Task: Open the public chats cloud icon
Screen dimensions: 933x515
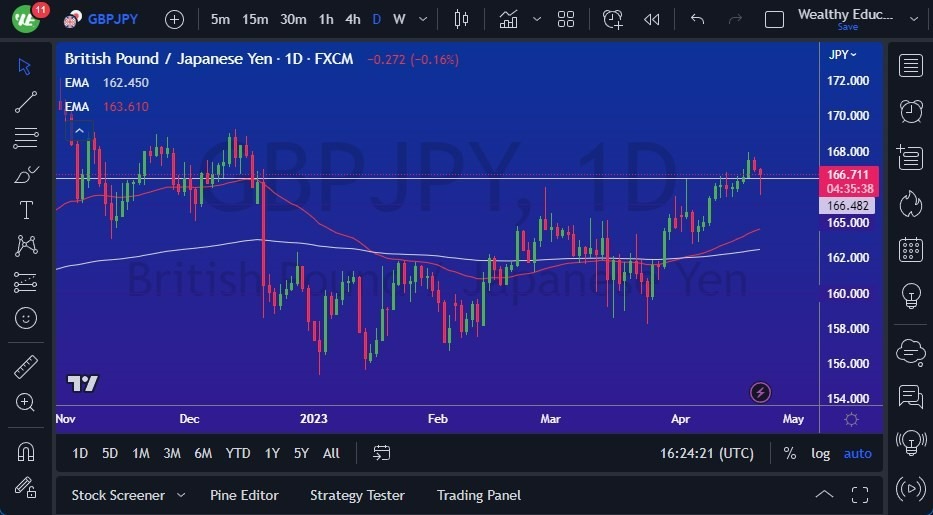Action: [x=911, y=351]
